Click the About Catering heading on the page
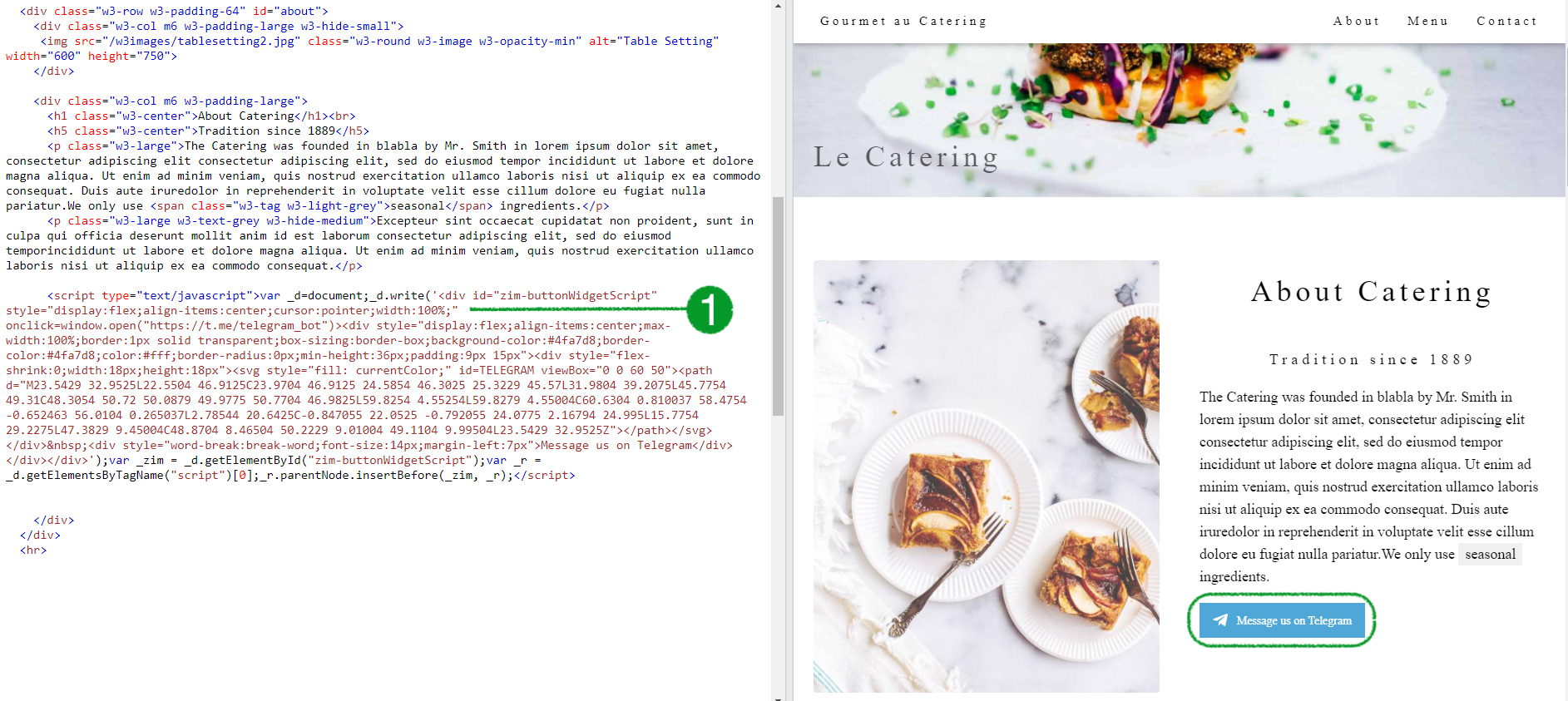 point(1371,292)
